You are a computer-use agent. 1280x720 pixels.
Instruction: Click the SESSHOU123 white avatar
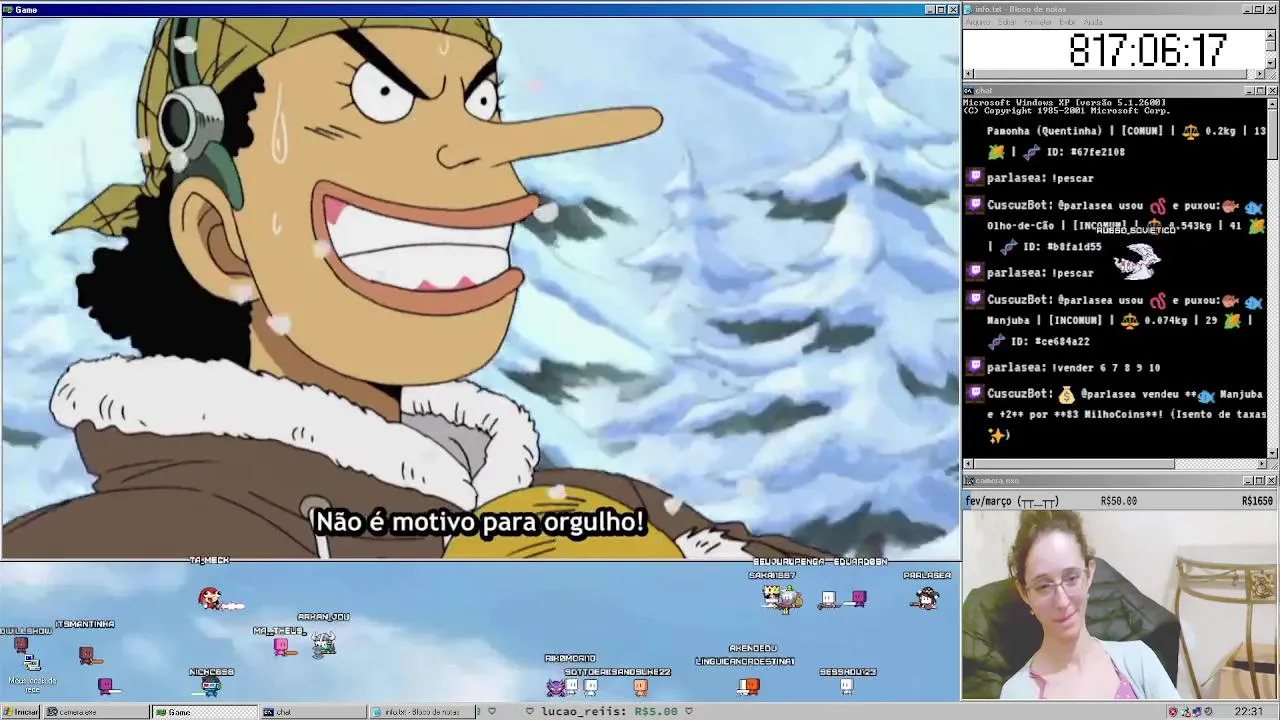[847, 686]
